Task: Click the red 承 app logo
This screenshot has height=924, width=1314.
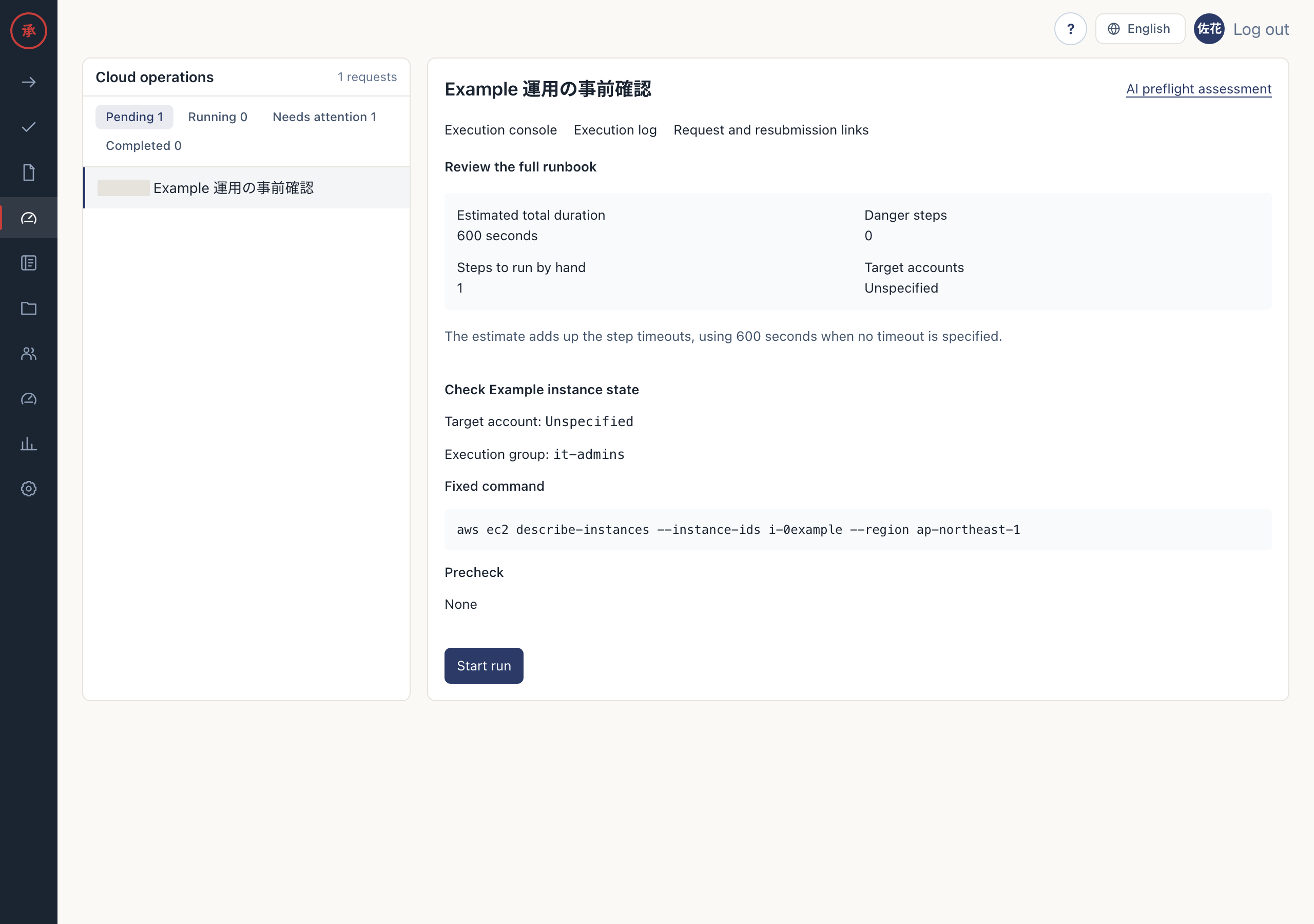Action: coord(29,30)
